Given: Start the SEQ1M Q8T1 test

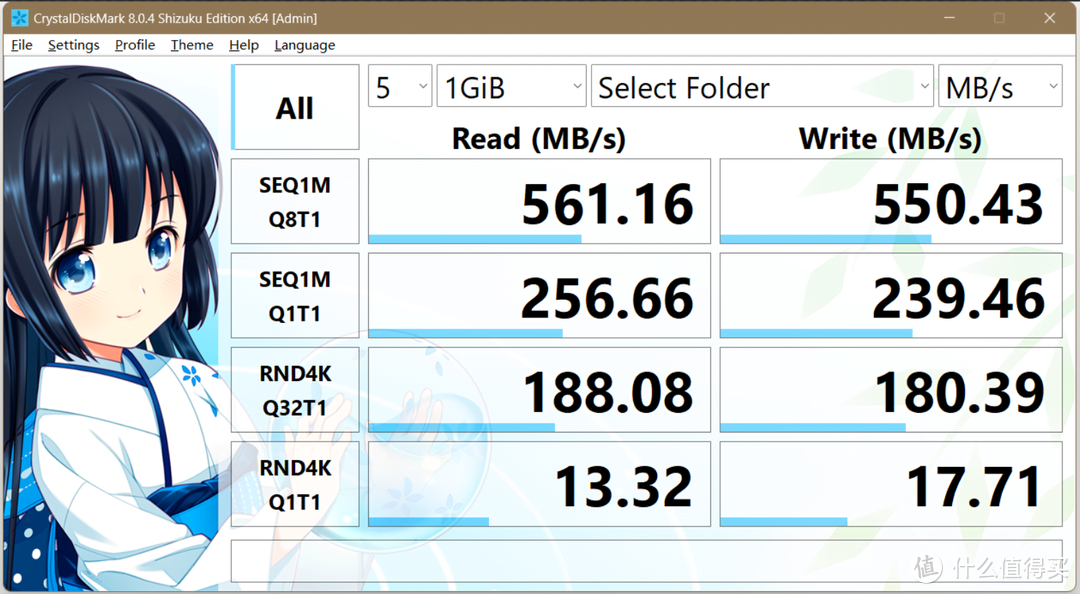Looking at the screenshot, I should [294, 201].
